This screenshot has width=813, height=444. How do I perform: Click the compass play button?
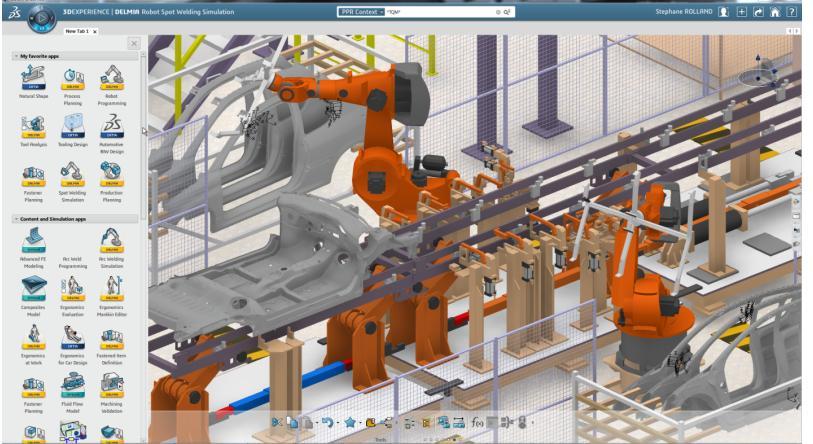pyautogui.click(x=42, y=19)
